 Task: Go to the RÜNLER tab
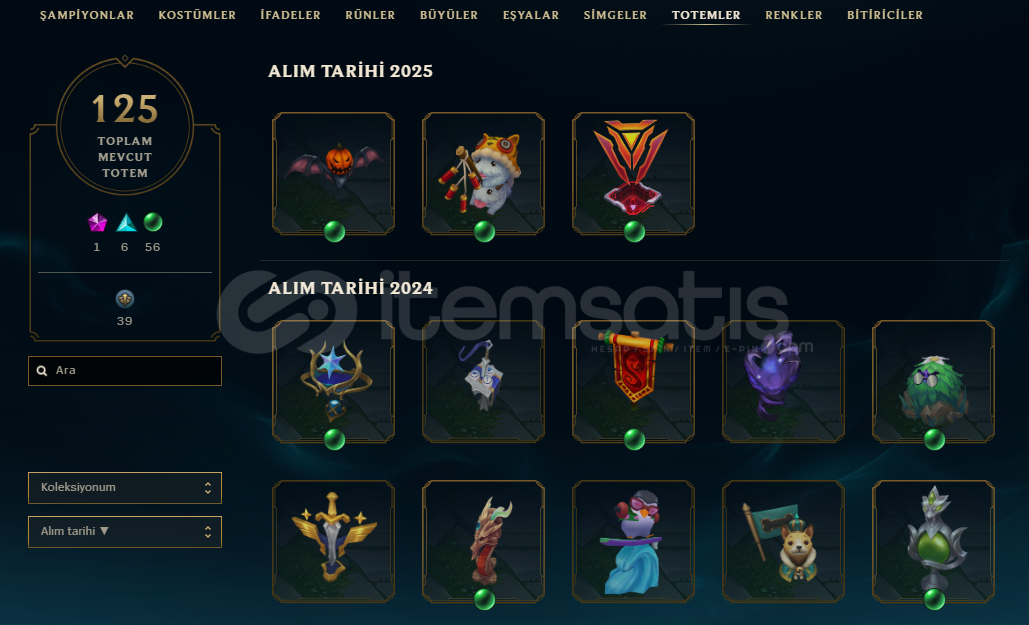point(370,14)
